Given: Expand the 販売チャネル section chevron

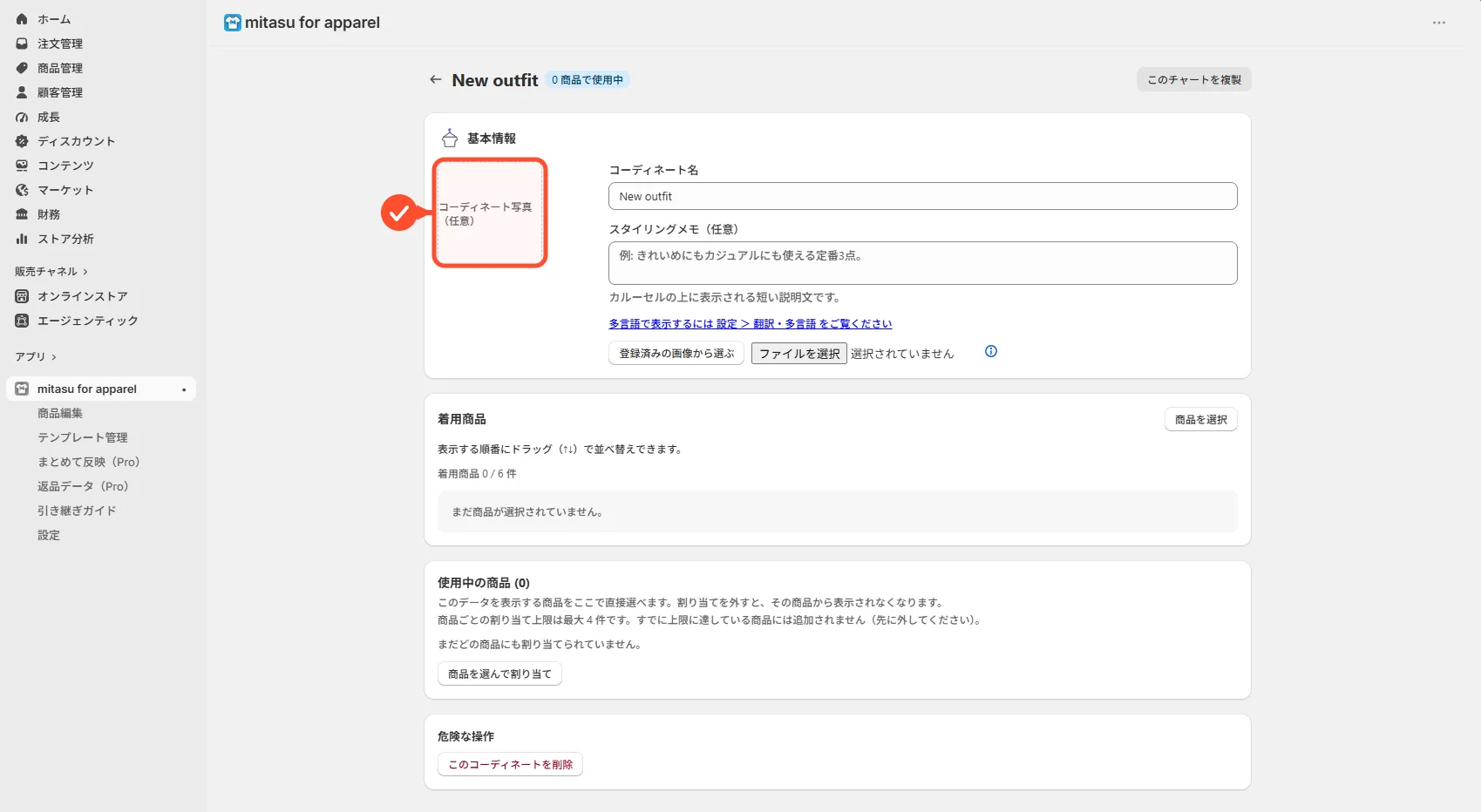Looking at the screenshot, I should (85, 272).
